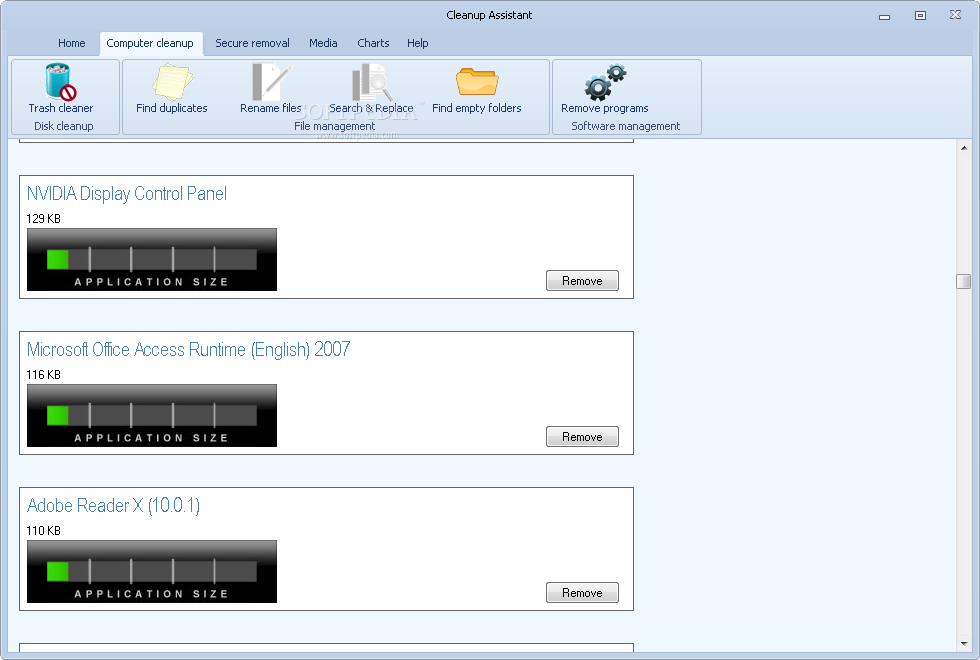The image size is (980, 660).
Task: Open the Trash cleaner tool
Action: pyautogui.click(x=61, y=89)
